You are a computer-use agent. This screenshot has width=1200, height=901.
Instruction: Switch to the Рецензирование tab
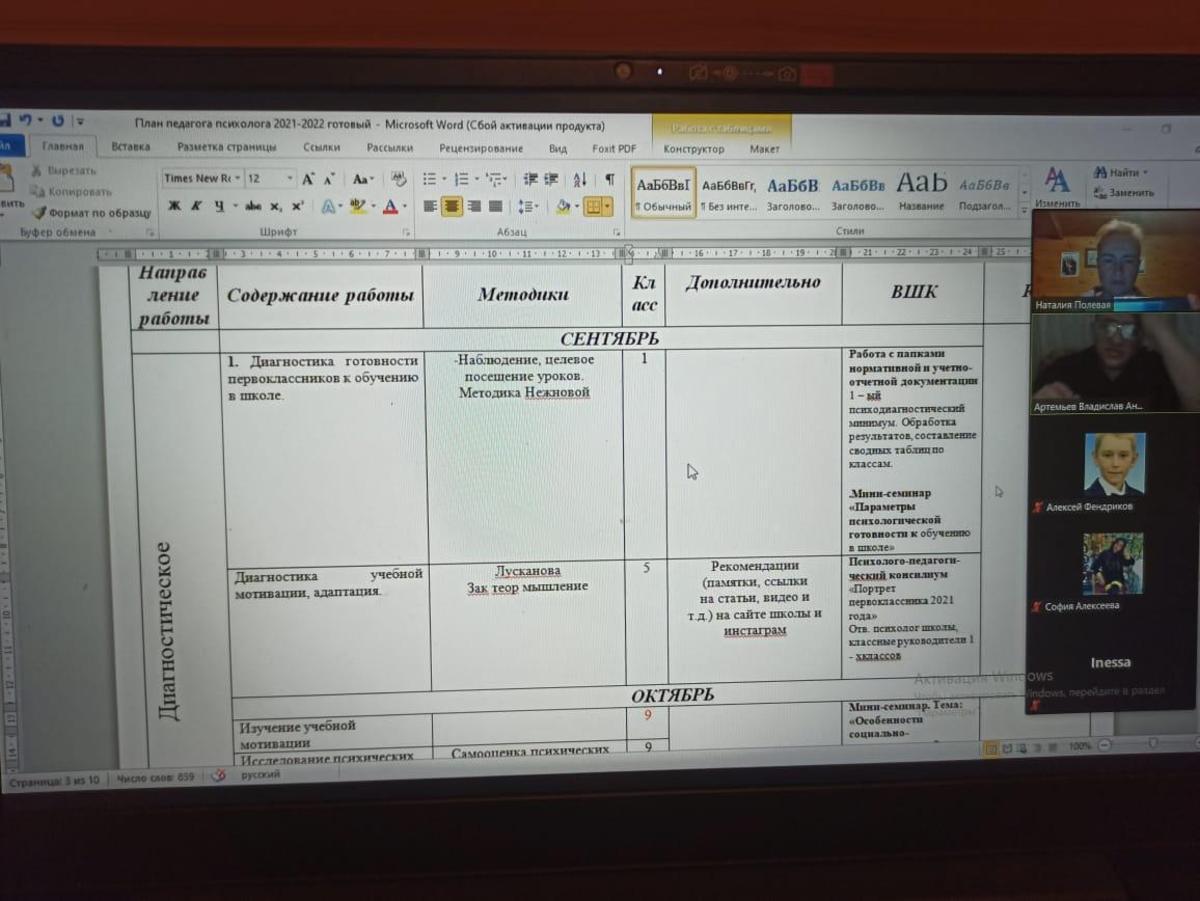pyautogui.click(x=481, y=148)
